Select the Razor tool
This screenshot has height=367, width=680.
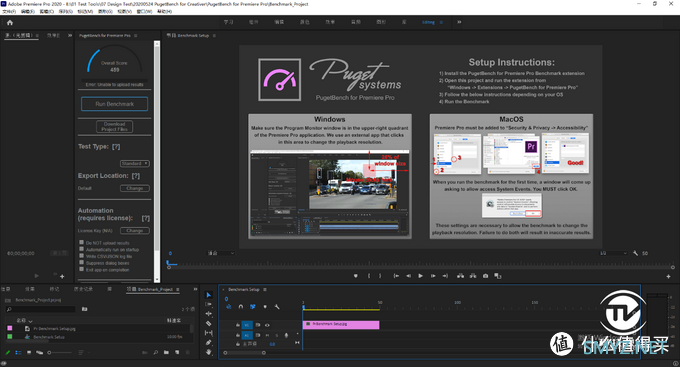click(x=209, y=323)
